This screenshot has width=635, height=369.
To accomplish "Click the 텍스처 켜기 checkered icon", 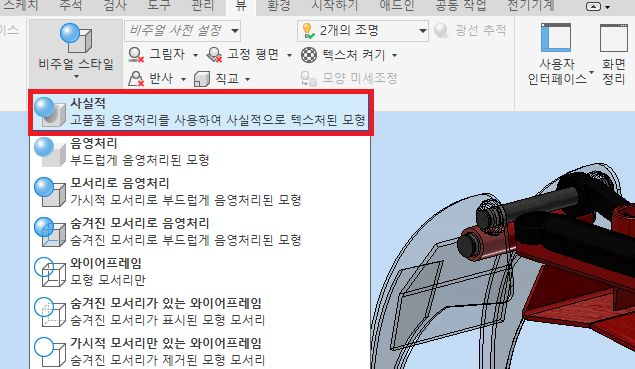I will (309, 55).
